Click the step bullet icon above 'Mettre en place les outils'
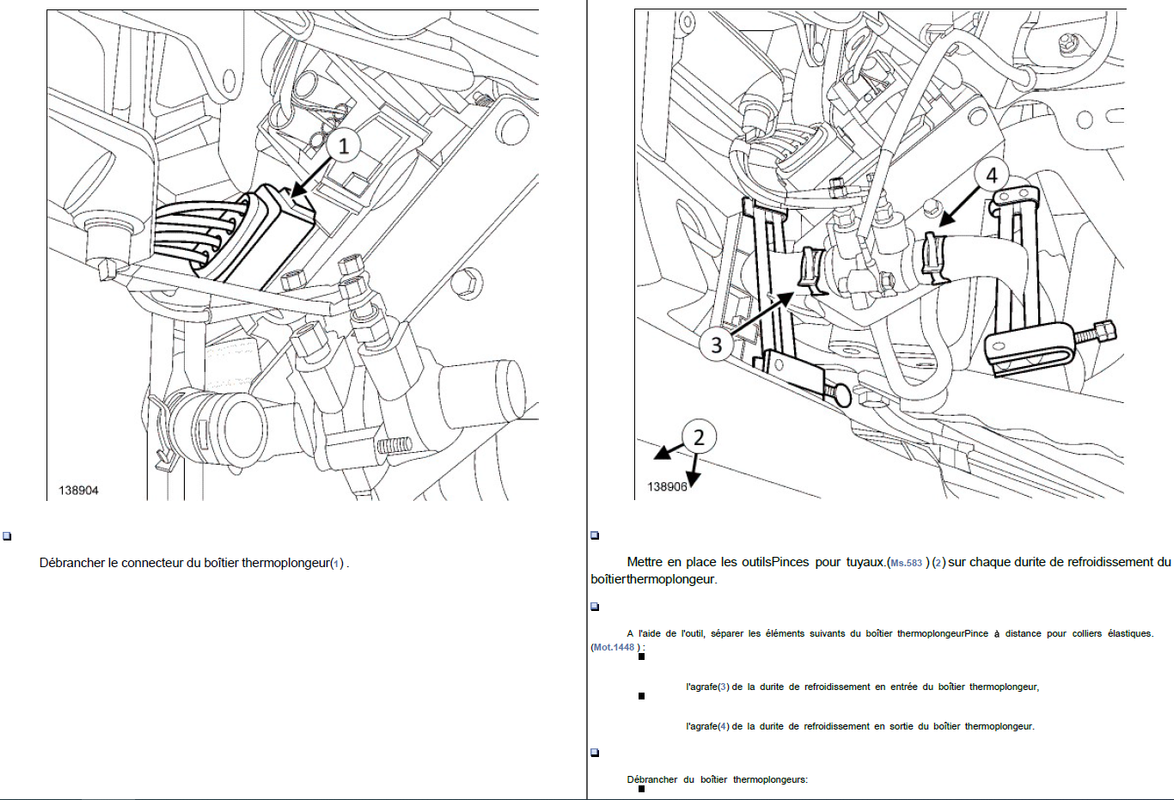The width and height of the screenshot is (1174, 800). (x=594, y=536)
